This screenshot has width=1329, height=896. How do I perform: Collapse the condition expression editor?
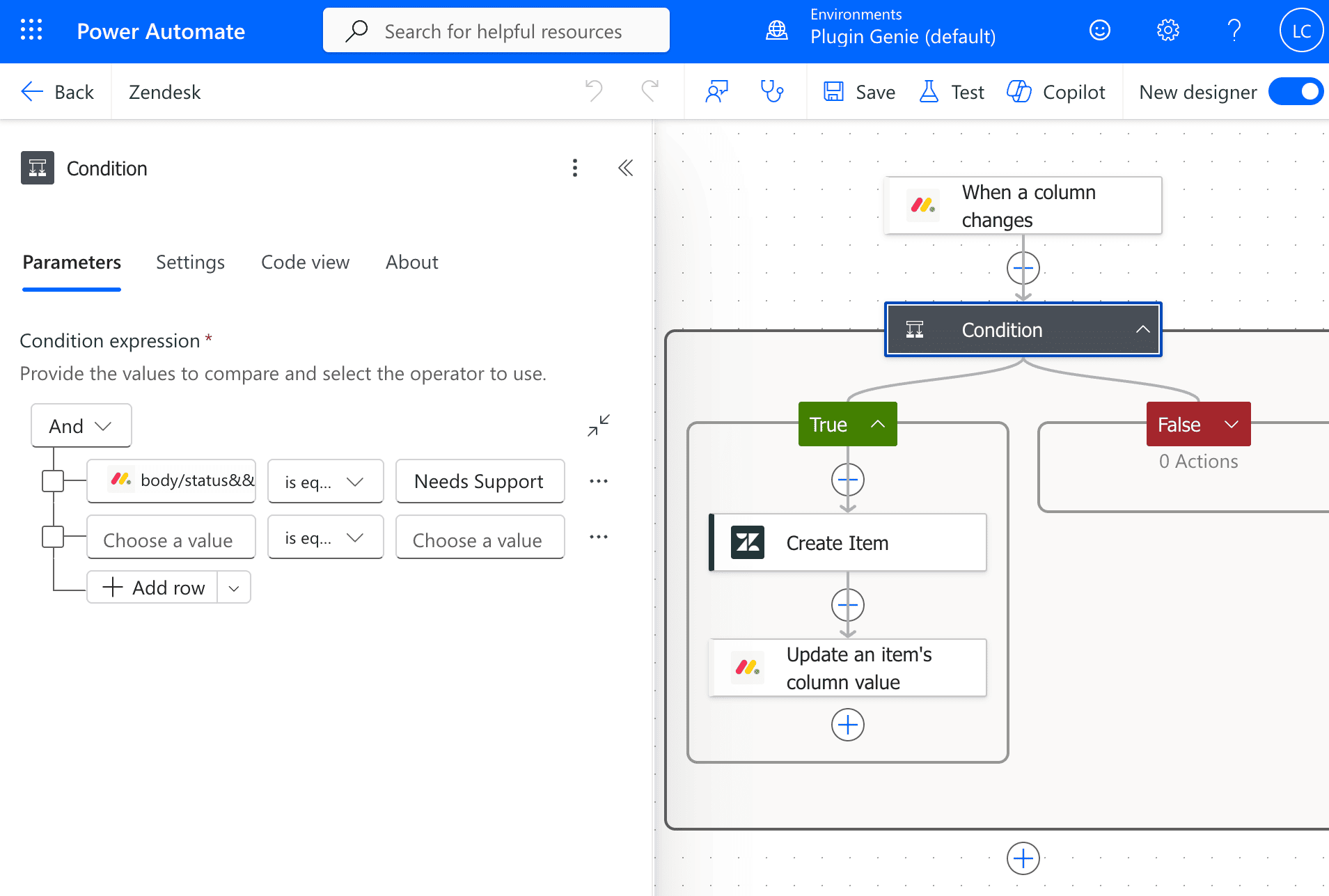click(599, 425)
